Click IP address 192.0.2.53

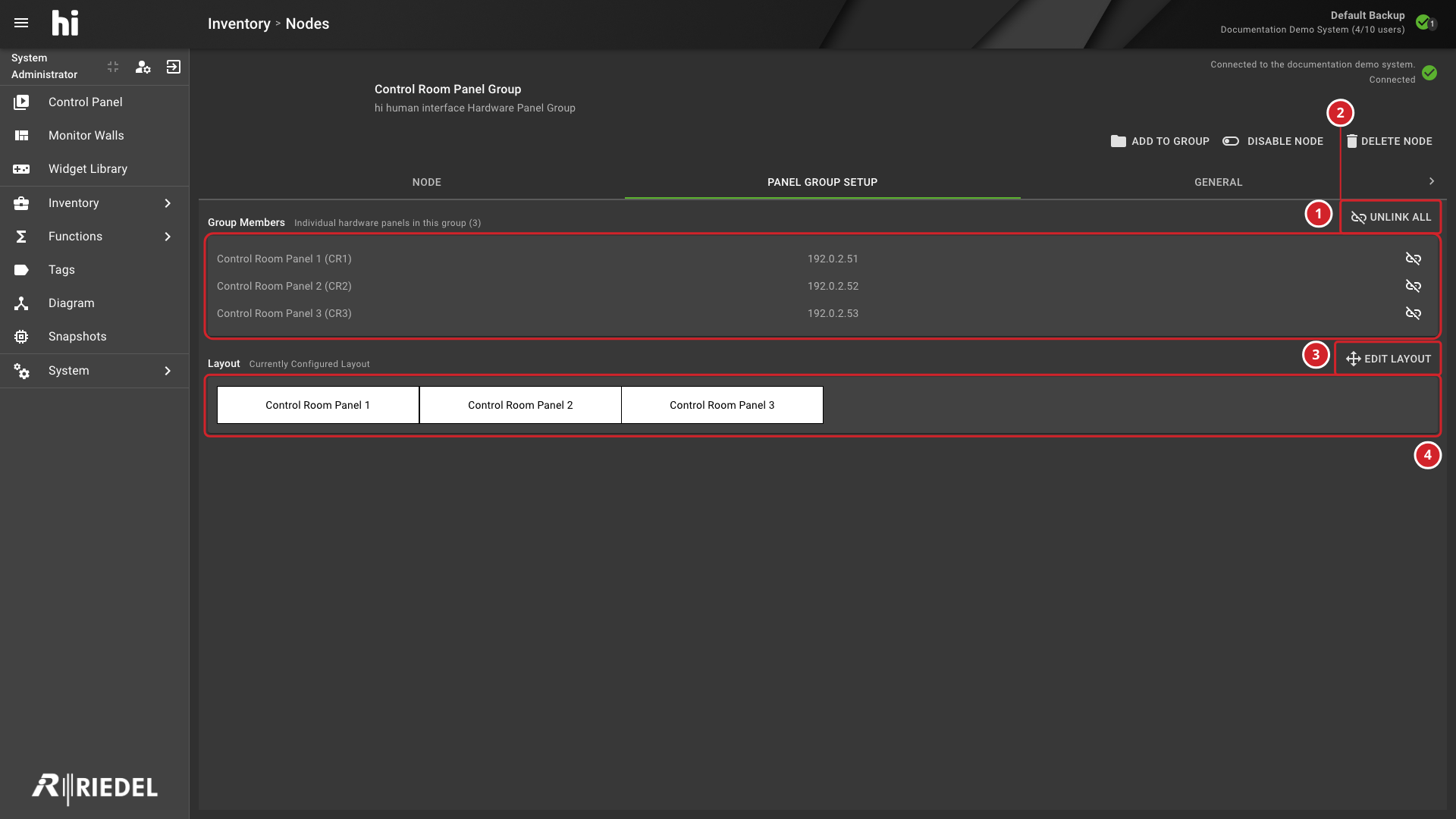coord(833,313)
